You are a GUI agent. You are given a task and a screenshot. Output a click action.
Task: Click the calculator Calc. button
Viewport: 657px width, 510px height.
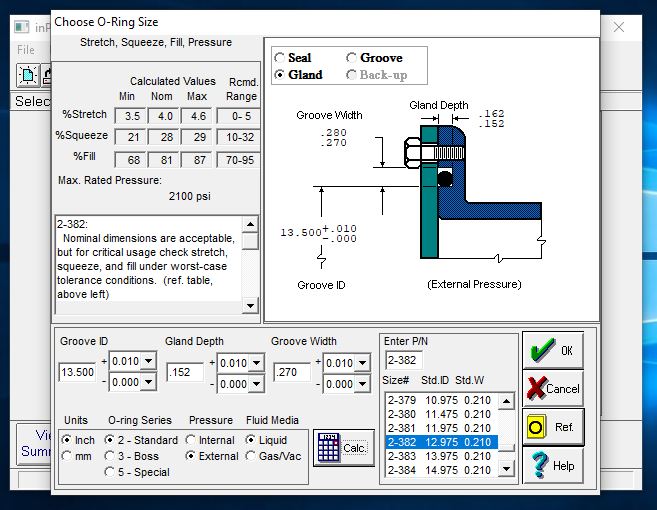344,448
